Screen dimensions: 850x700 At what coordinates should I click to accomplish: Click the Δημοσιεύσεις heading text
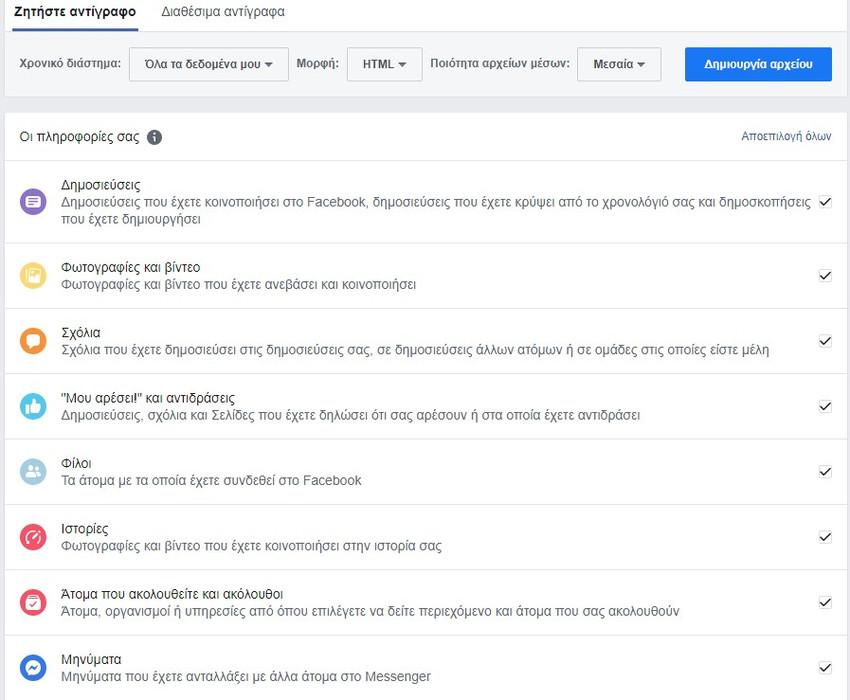click(x=100, y=185)
